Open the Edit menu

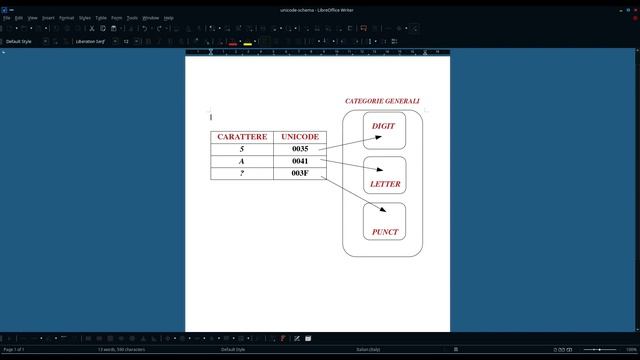19,18
